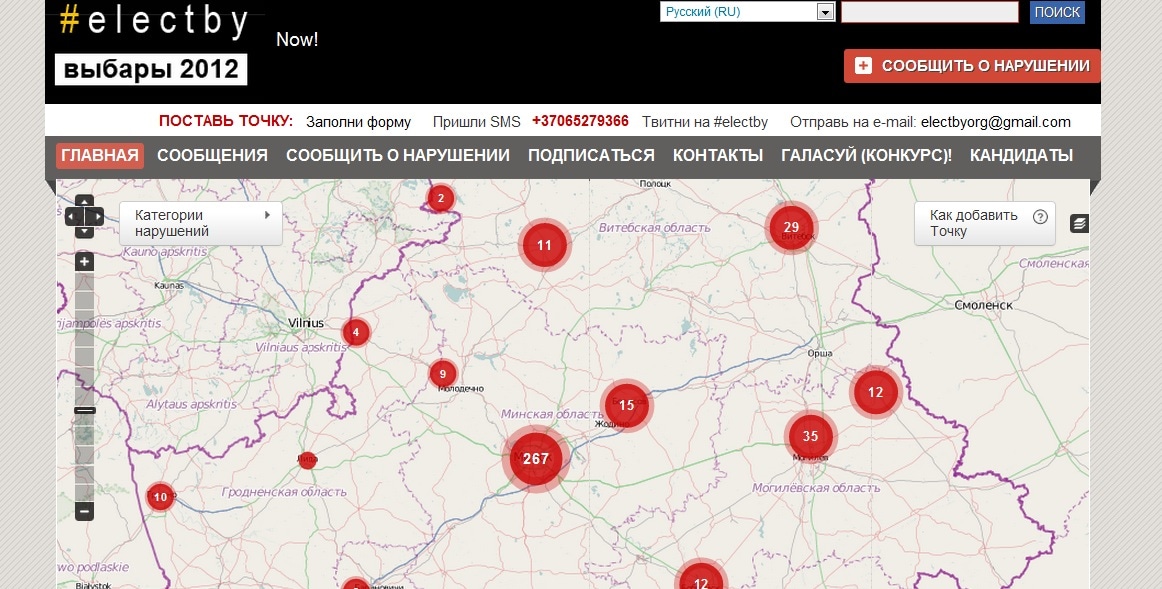Pan the map right with arrow control
The height and width of the screenshot is (589, 1162).
pyautogui.click(x=98, y=216)
